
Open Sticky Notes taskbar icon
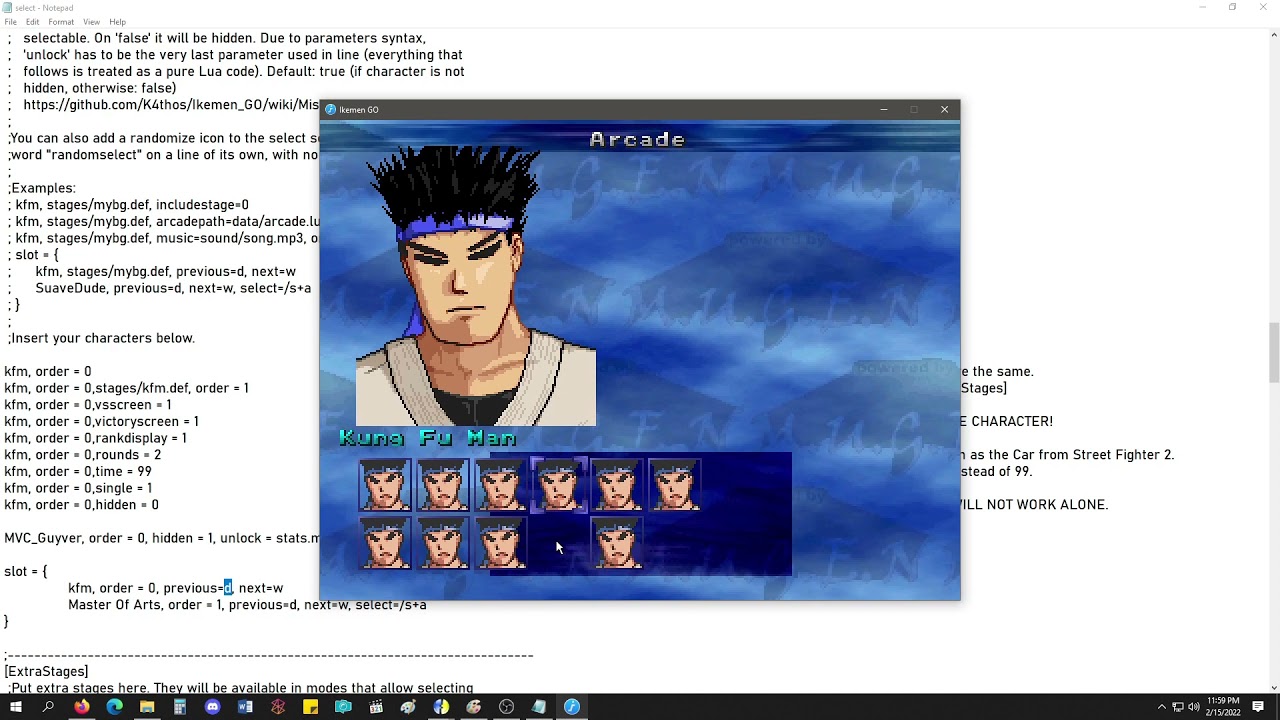(x=310, y=707)
